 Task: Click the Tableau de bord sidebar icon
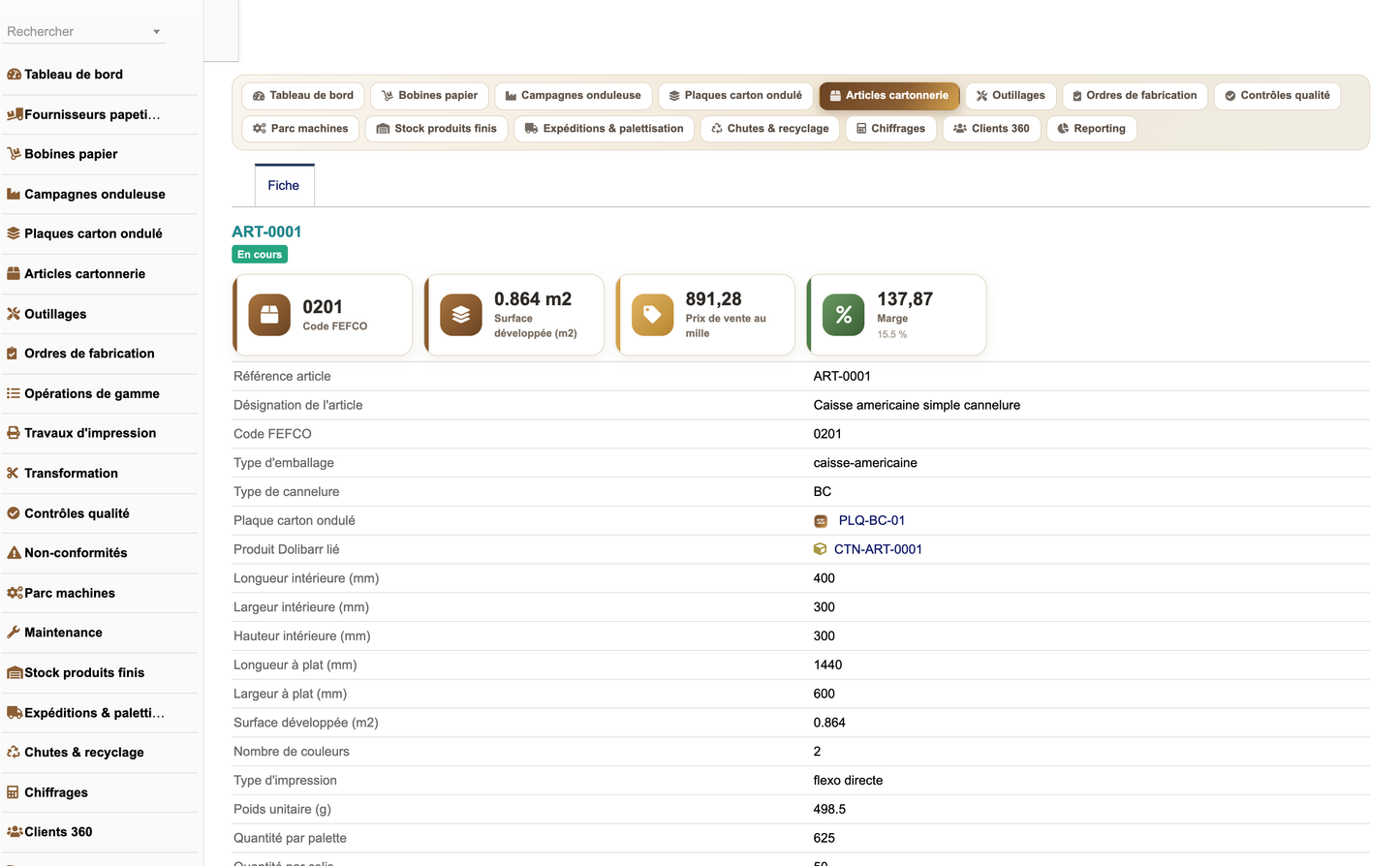[x=14, y=75]
